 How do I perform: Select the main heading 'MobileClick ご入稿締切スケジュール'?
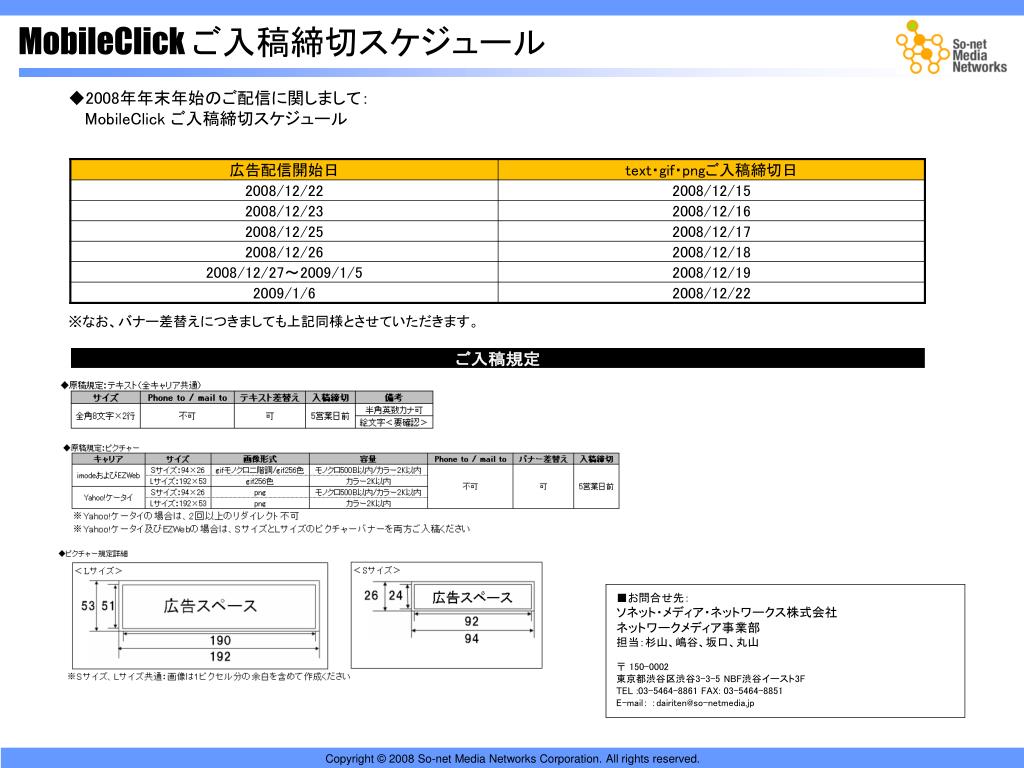281,42
